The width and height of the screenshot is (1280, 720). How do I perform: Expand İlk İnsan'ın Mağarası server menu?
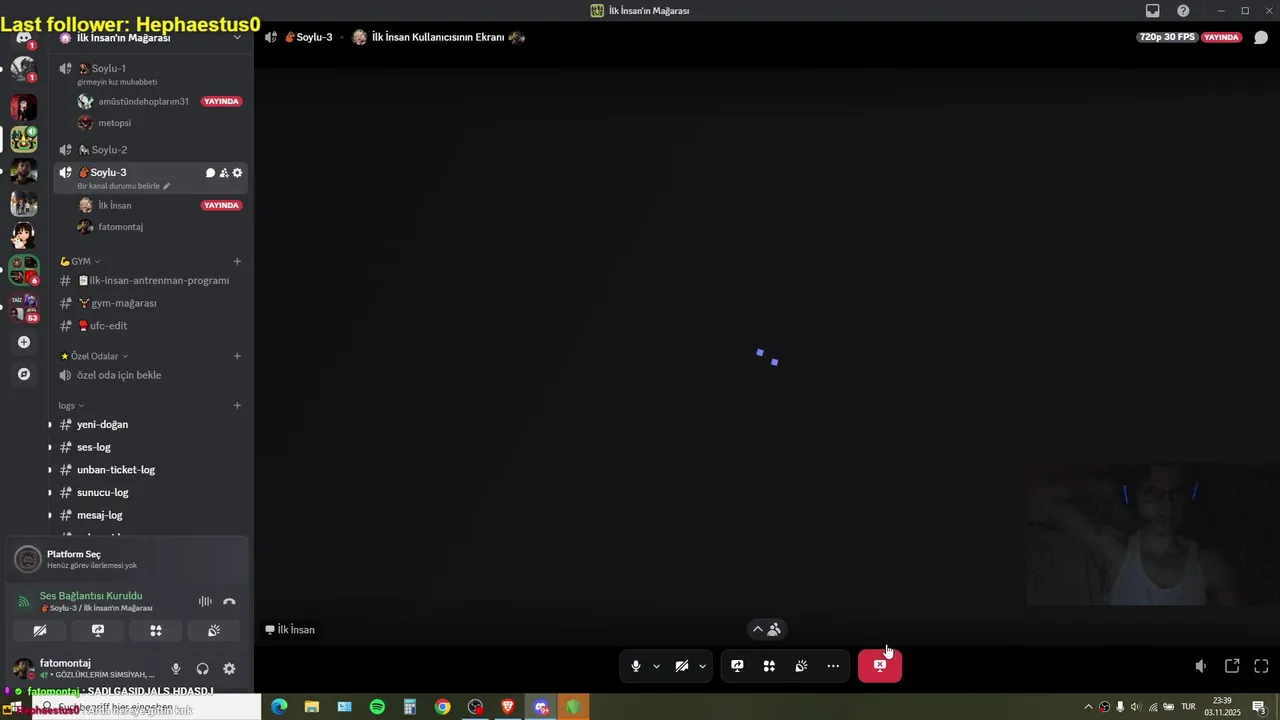pos(237,37)
